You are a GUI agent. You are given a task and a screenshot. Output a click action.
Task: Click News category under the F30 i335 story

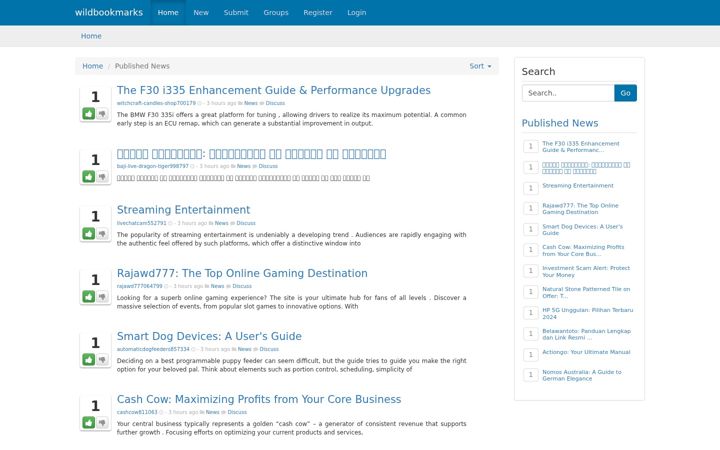pyautogui.click(x=251, y=103)
